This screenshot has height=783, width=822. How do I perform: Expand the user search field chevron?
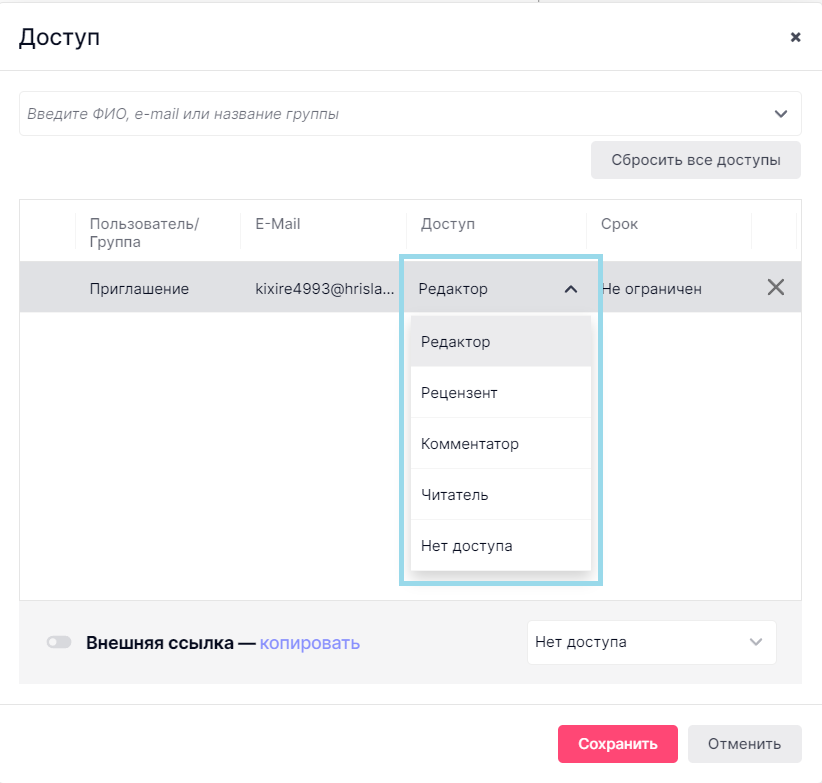781,114
